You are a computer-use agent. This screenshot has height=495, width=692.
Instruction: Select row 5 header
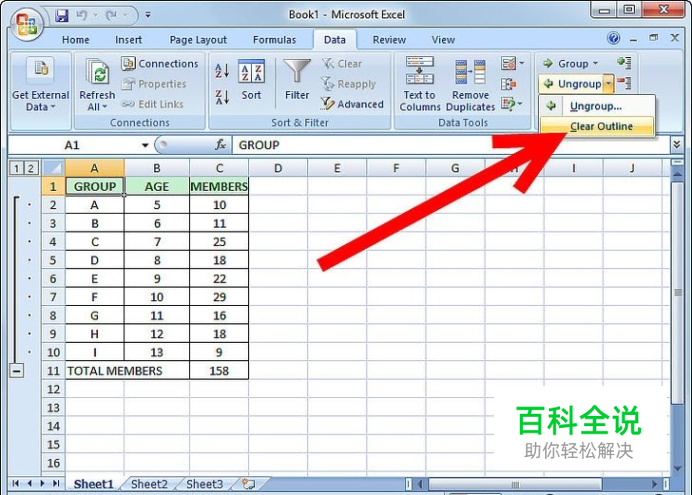pyautogui.click(x=53, y=260)
